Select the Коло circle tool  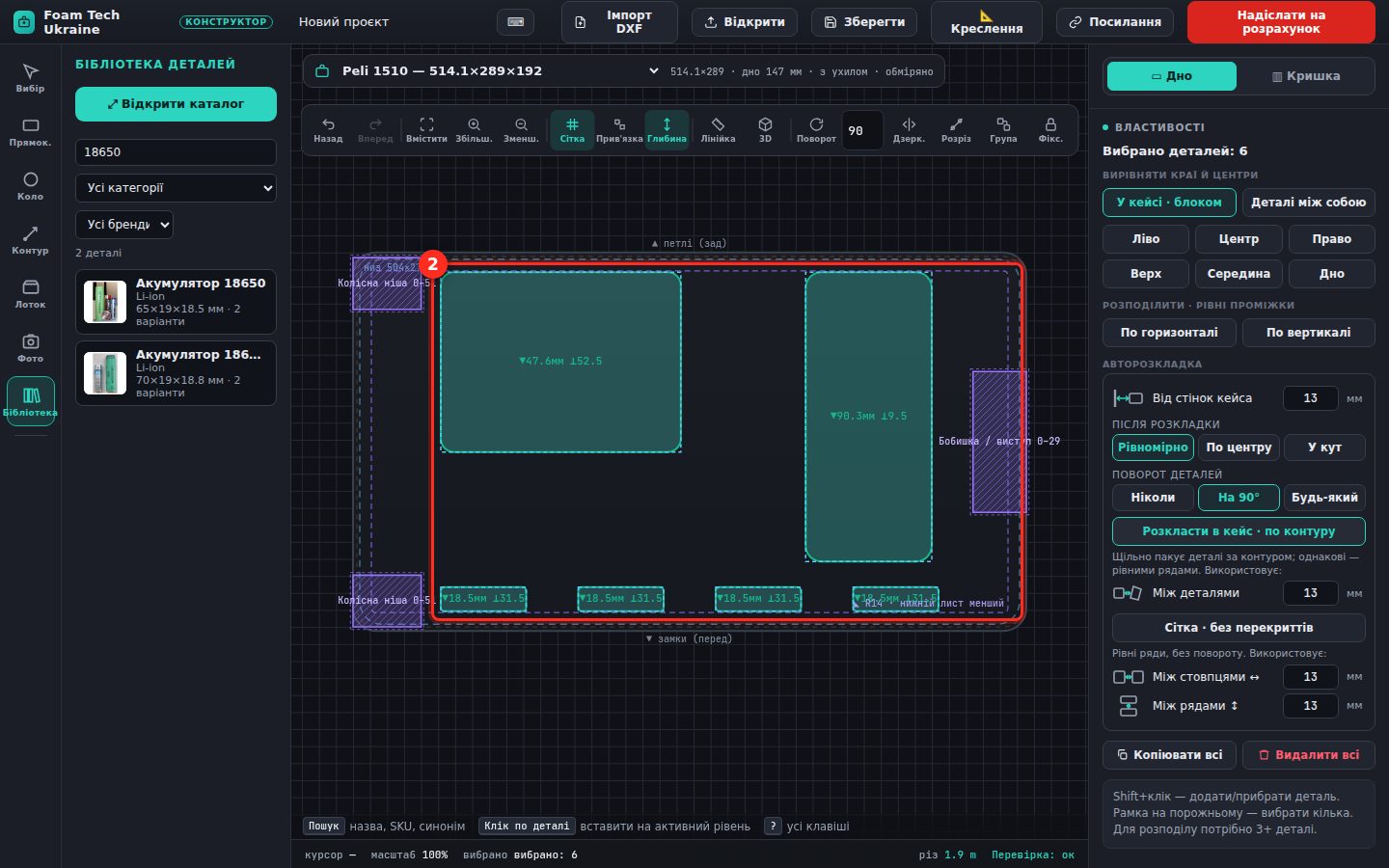click(x=30, y=186)
